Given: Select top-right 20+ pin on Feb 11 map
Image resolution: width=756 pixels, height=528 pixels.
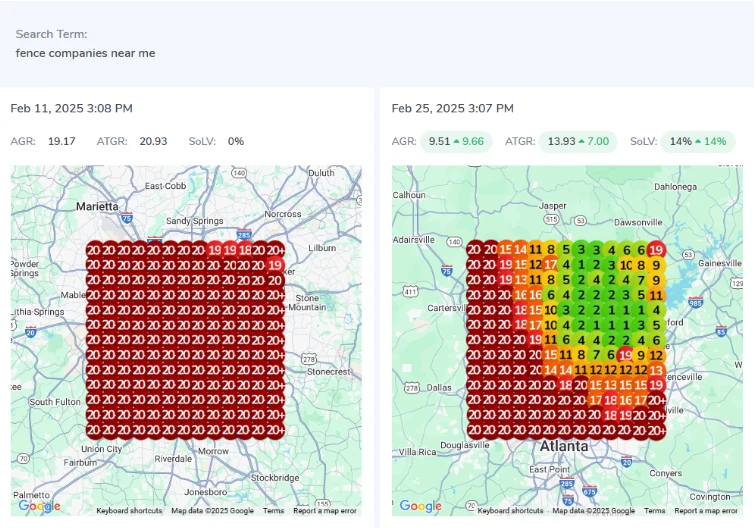Looking at the screenshot, I should tap(275, 250).
